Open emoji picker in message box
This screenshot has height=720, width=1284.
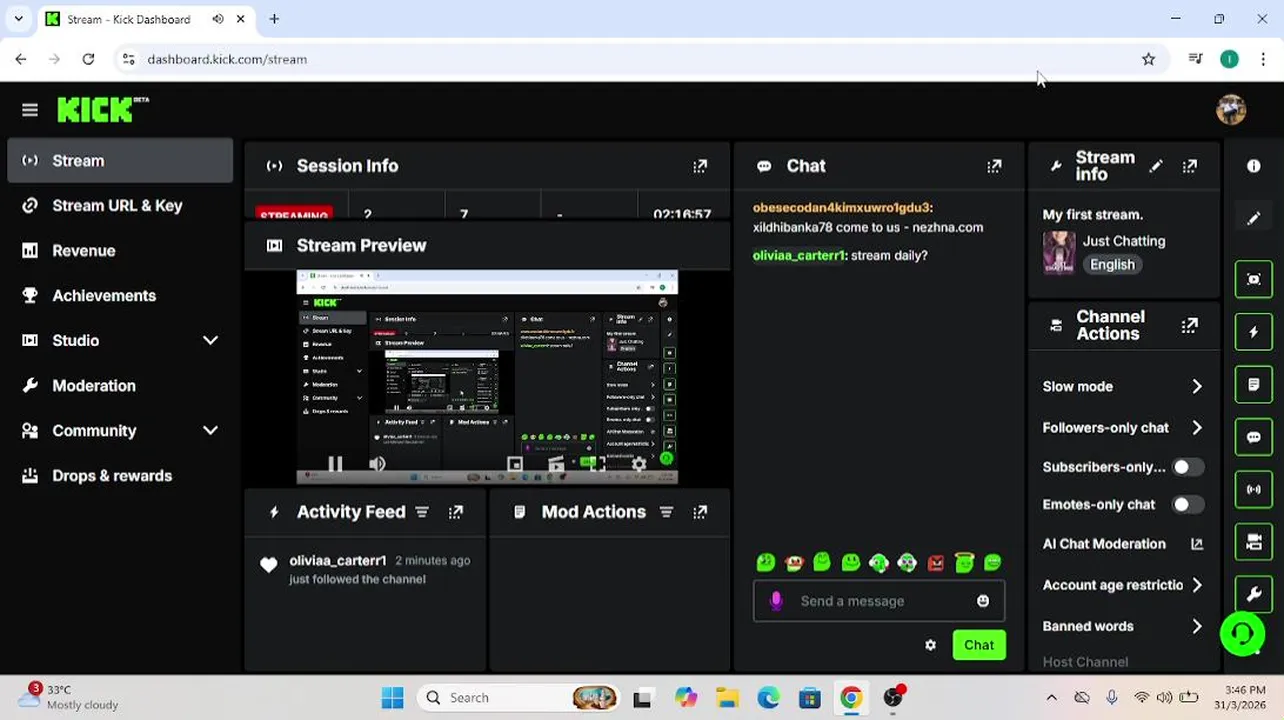click(983, 601)
